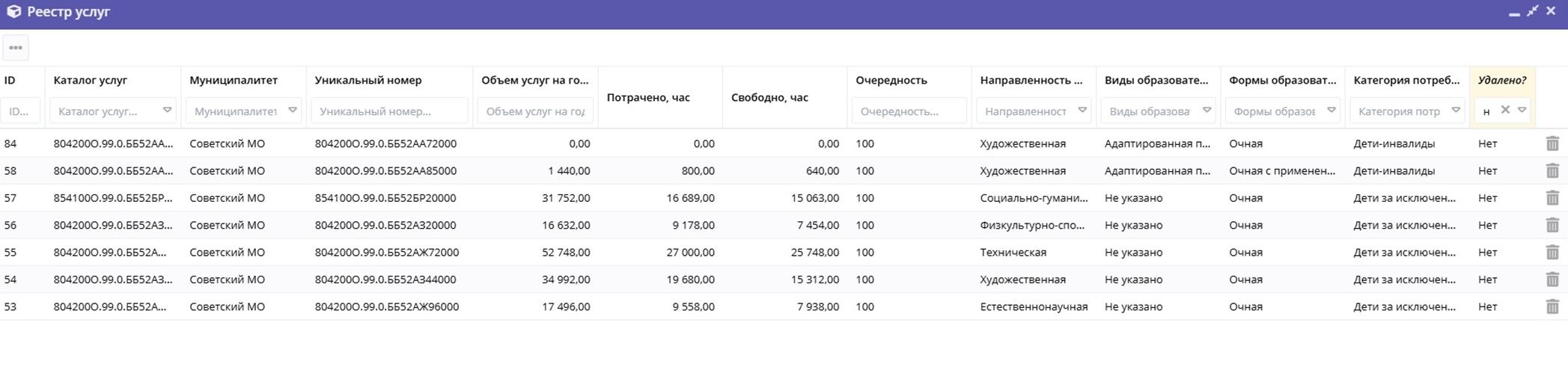
Task: Sort by Потрачено, час column header
Action: click(x=648, y=97)
